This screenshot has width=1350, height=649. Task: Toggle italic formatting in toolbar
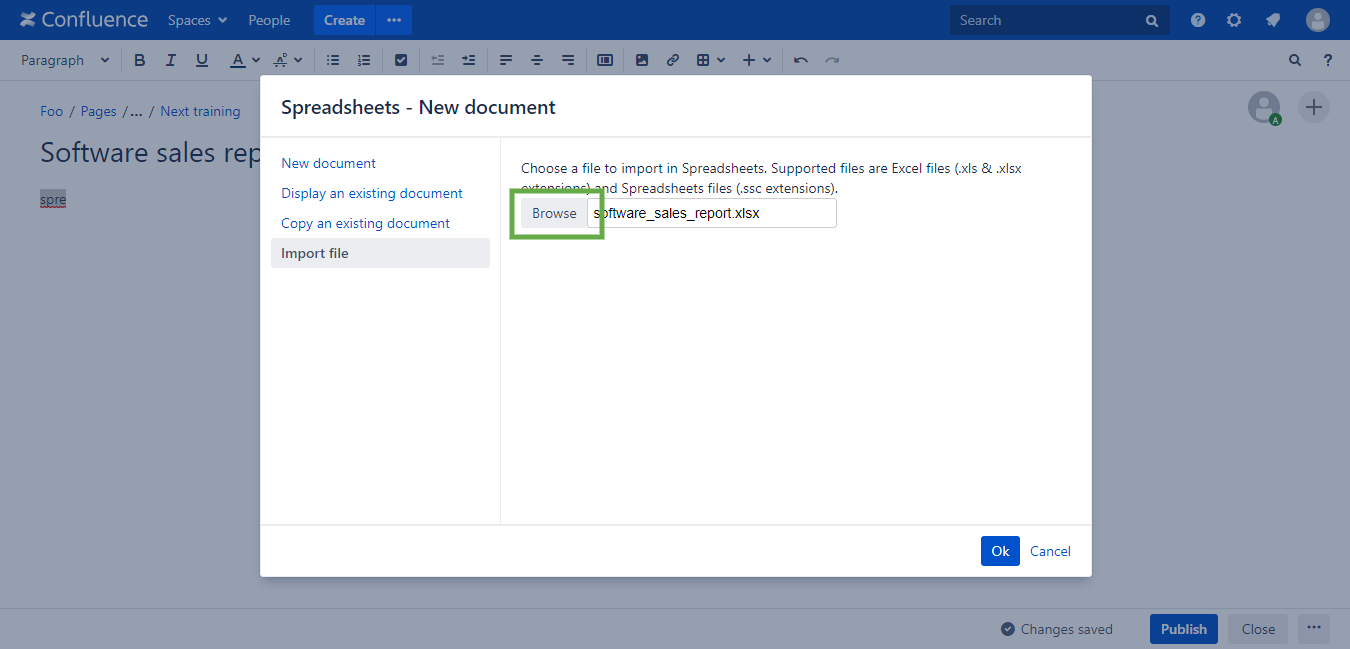171,60
